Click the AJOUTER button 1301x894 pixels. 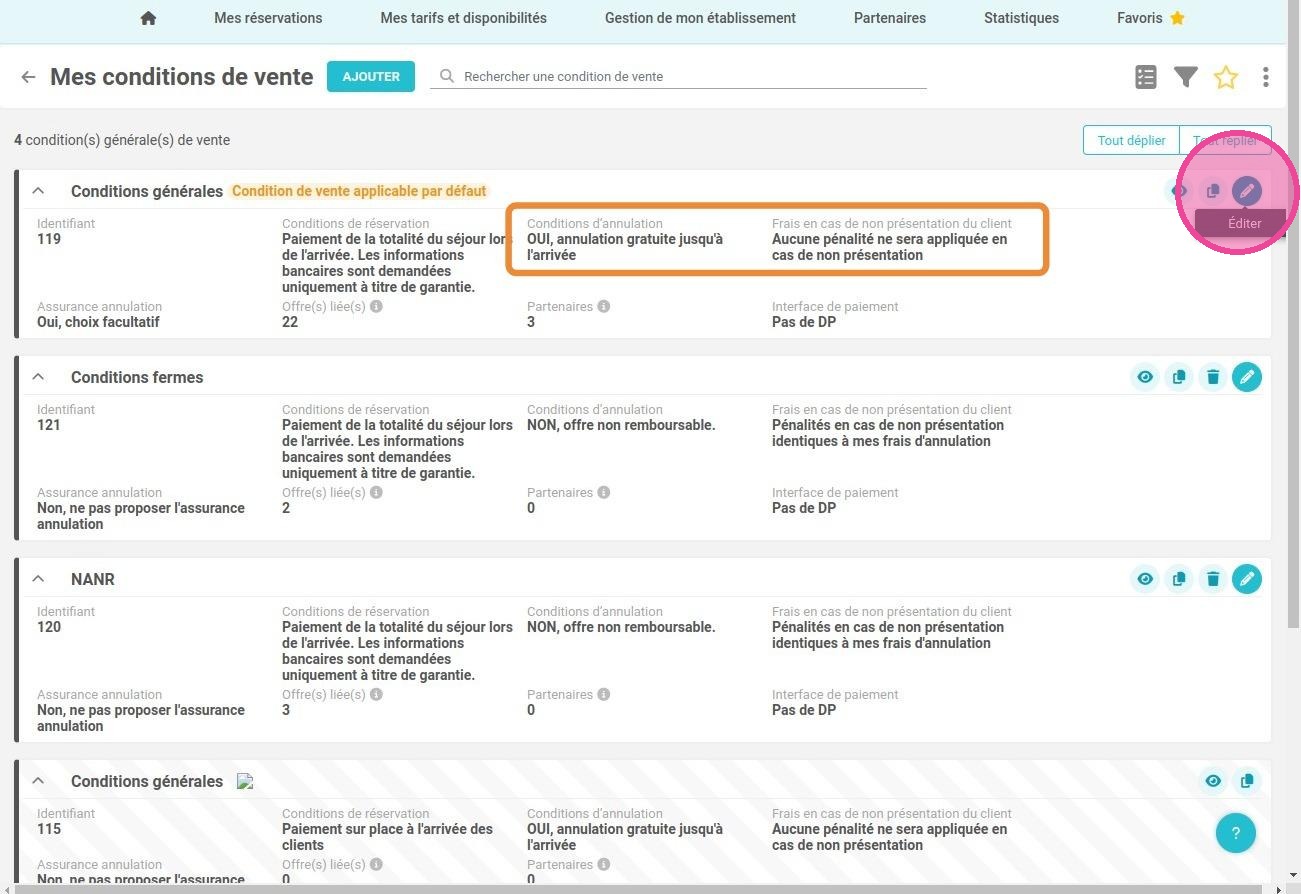tap(371, 76)
